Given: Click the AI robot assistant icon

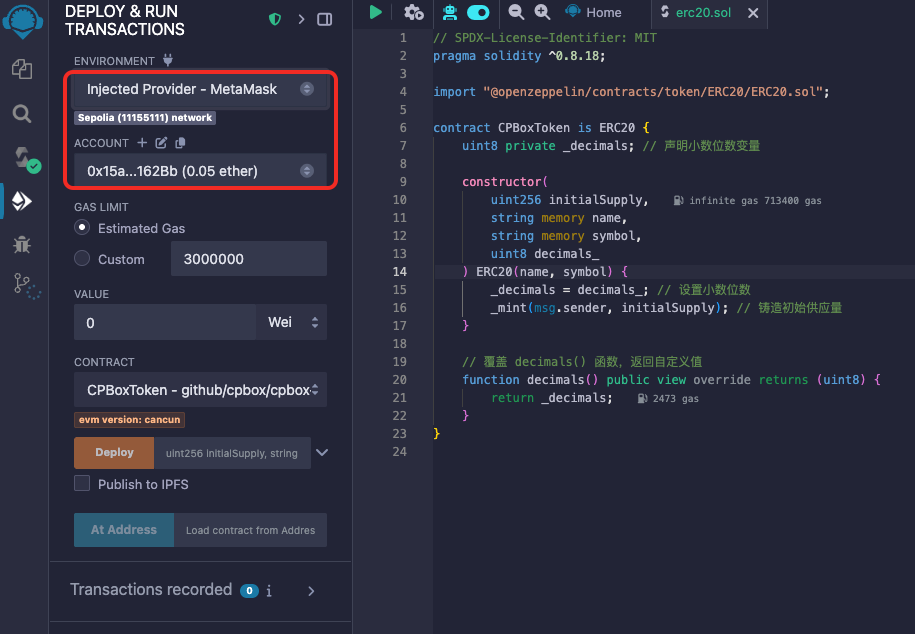Looking at the screenshot, I should 450,12.
